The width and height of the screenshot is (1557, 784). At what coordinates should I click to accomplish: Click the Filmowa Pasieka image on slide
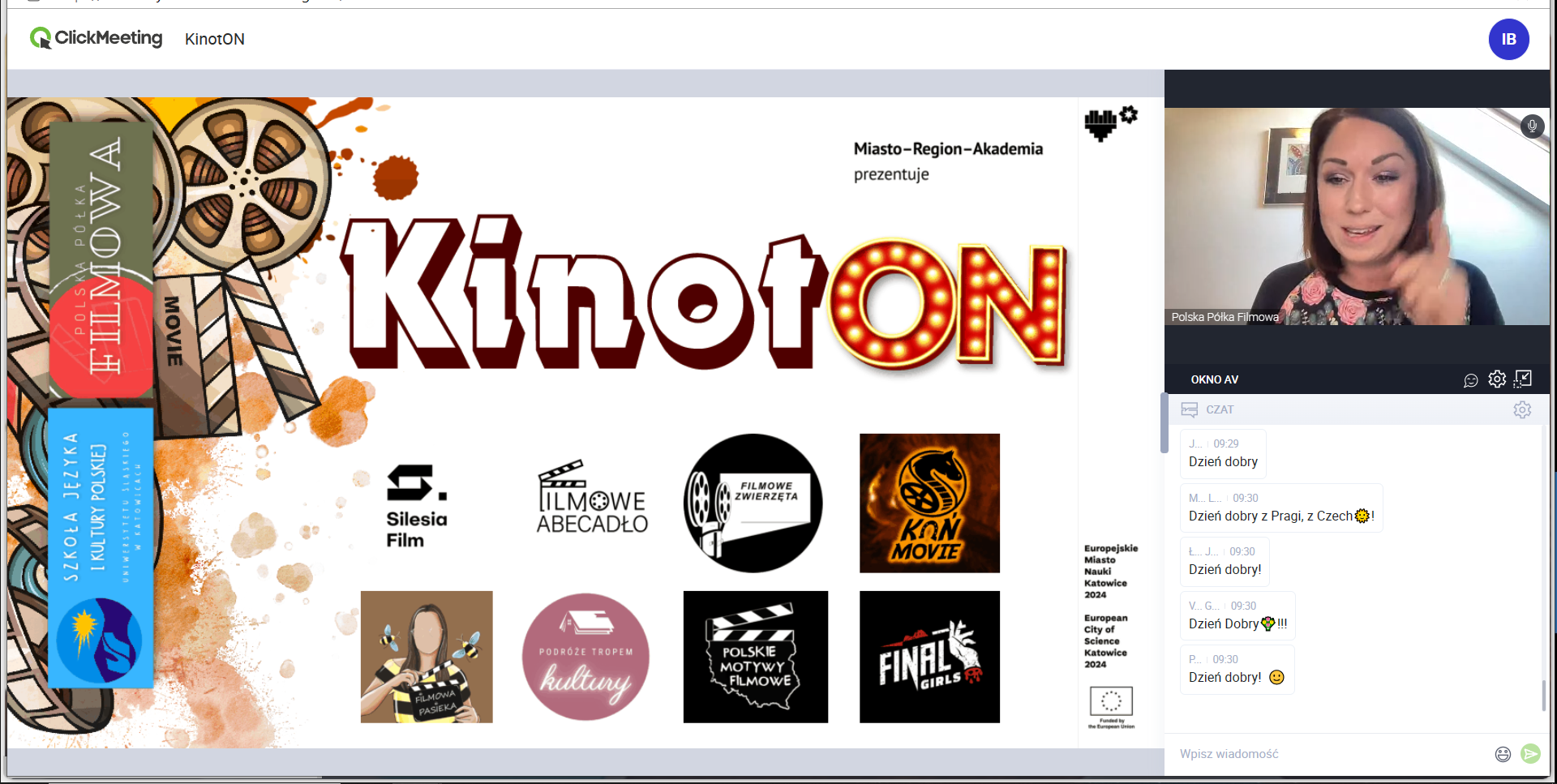pyautogui.click(x=427, y=657)
